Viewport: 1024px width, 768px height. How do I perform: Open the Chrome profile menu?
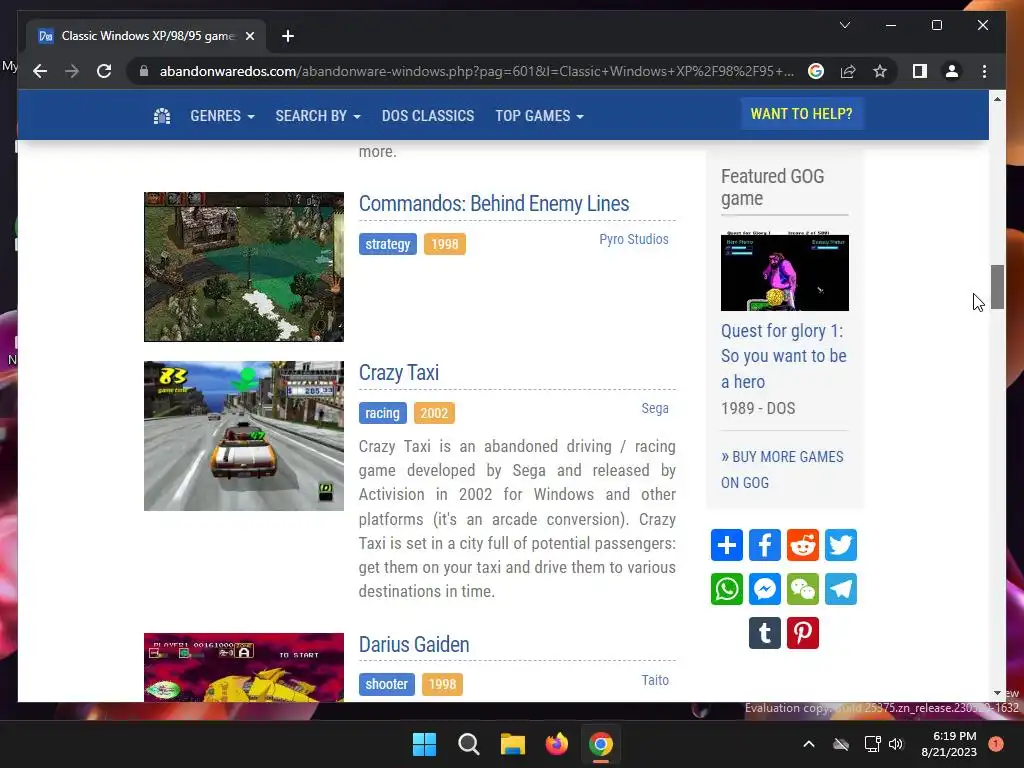coord(952,71)
